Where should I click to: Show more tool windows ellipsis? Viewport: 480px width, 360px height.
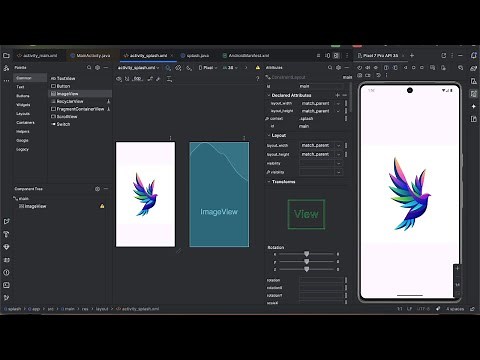pyautogui.click(x=6, y=81)
